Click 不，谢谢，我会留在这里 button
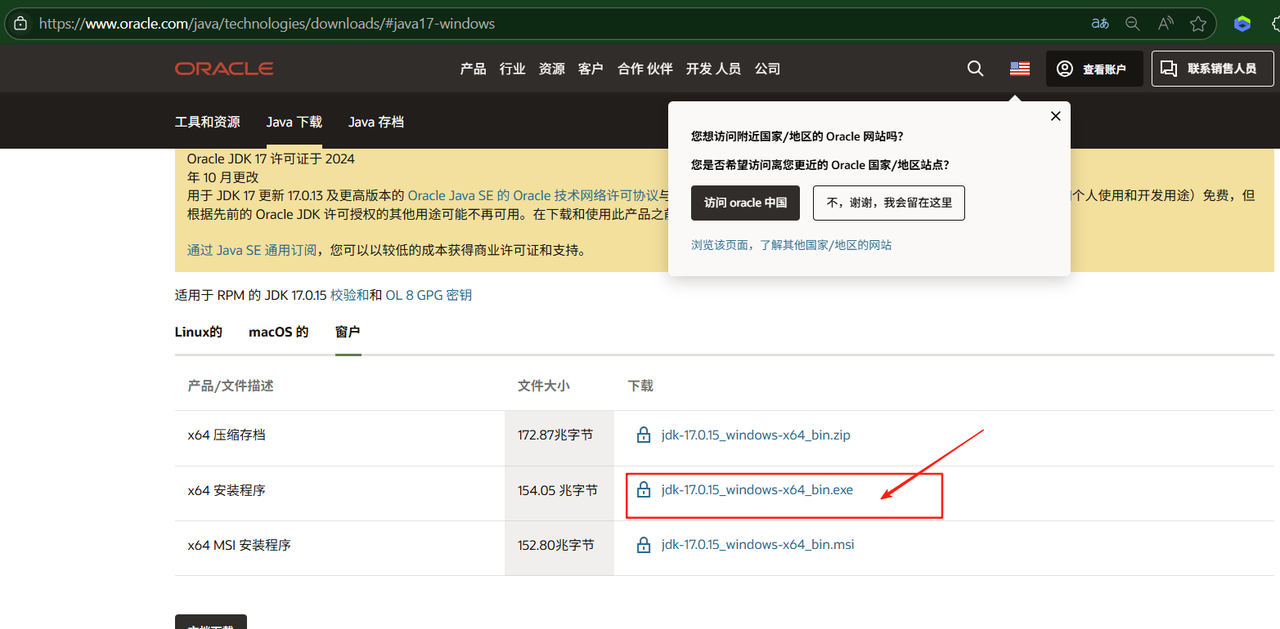 tap(888, 202)
